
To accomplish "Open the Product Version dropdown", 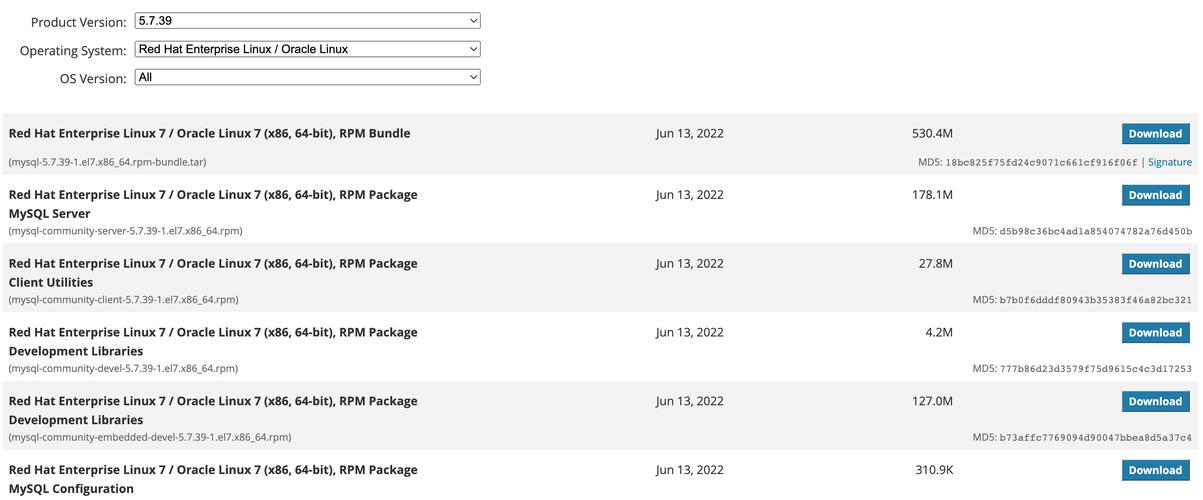I will coord(307,21).
